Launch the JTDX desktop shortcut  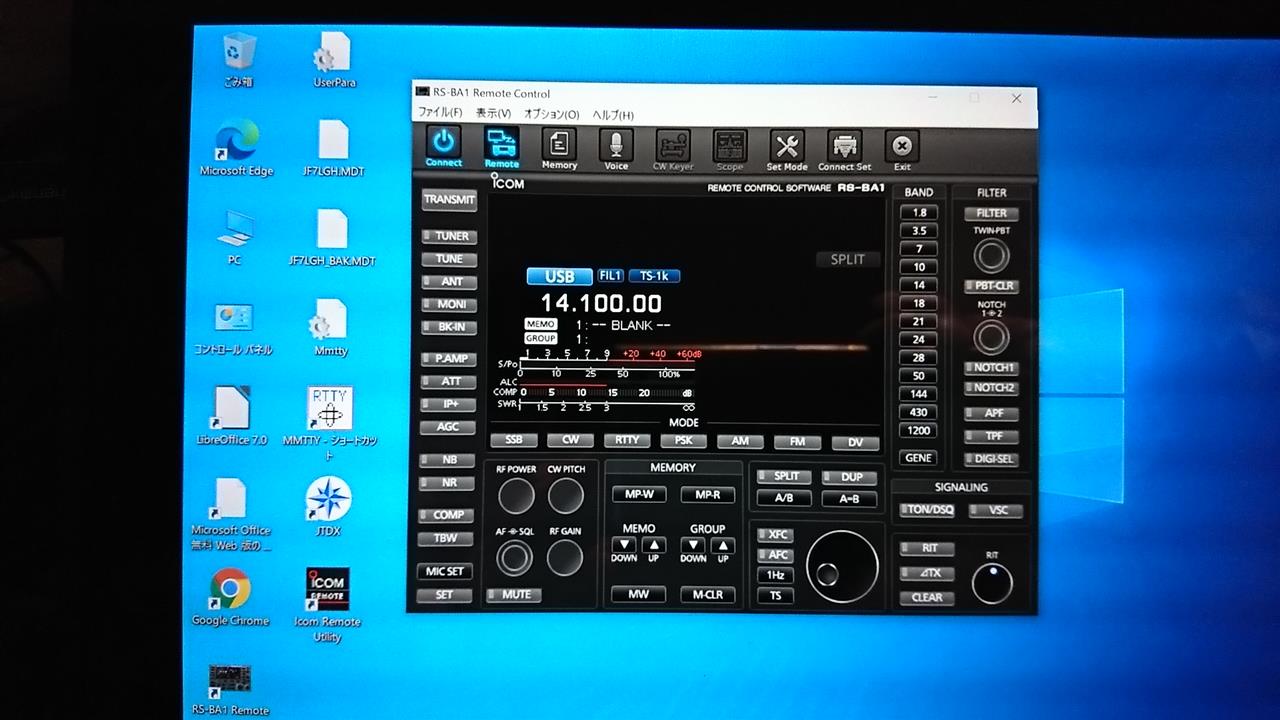328,507
